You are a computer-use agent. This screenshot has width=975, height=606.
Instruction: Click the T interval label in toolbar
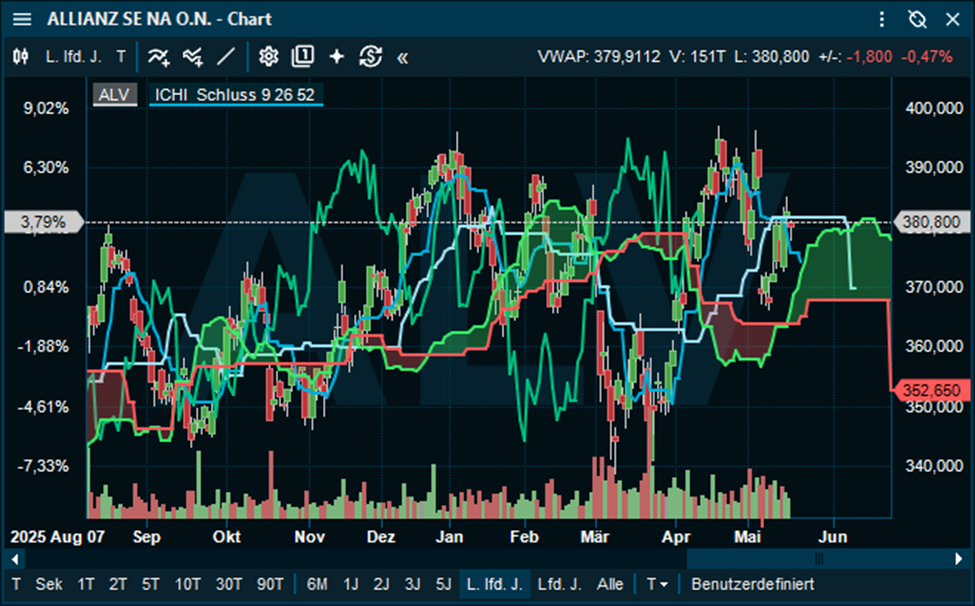pyautogui.click(x=121, y=57)
